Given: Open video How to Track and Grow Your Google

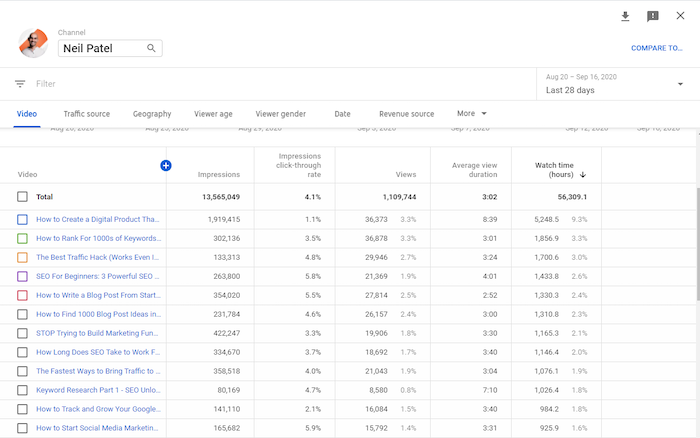Looking at the screenshot, I should (99, 409).
